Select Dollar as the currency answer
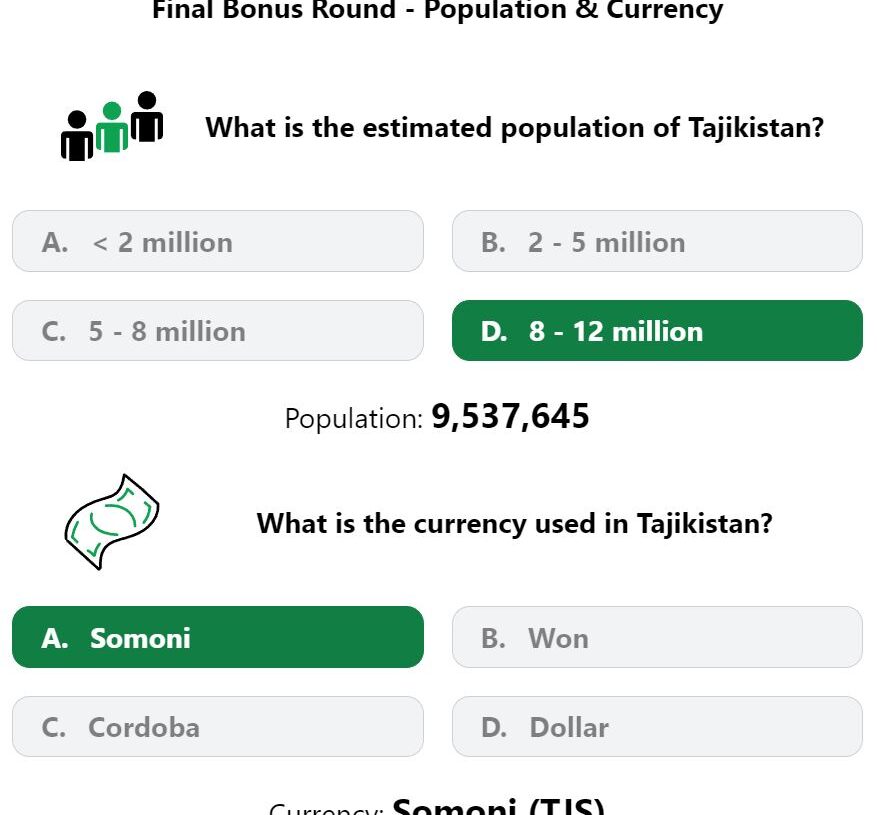Image resolution: width=877 pixels, height=815 pixels. point(657,727)
